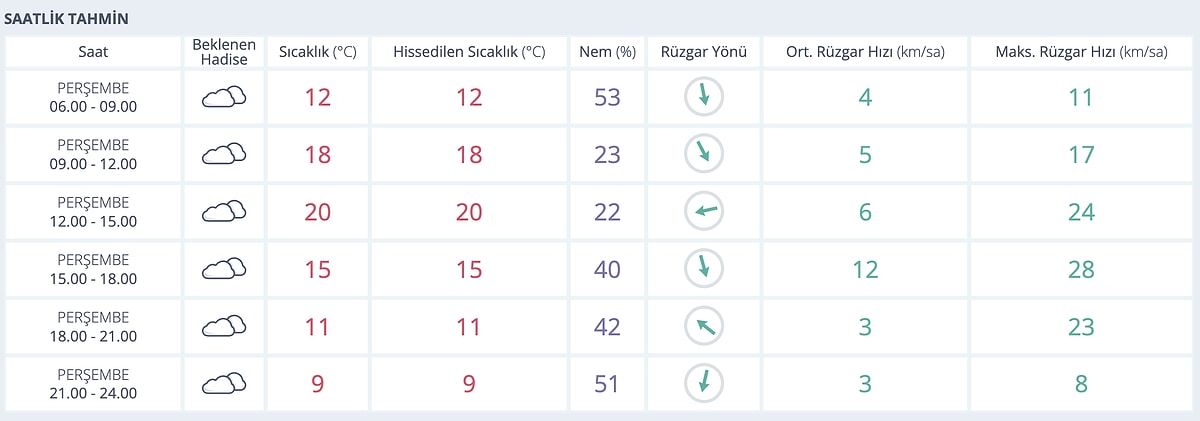Click the cloud icon for 12.00 - 15.00
This screenshot has width=1200, height=421.
224,212
